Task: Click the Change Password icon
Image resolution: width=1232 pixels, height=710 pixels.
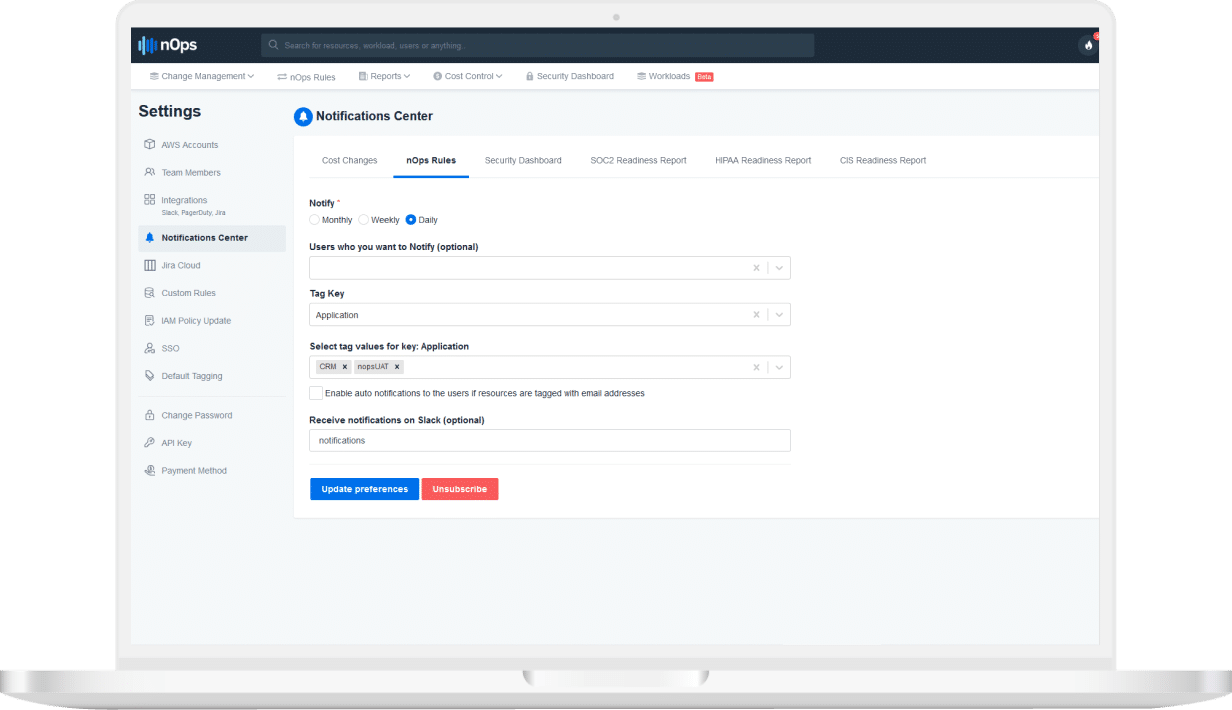Action: click(x=149, y=415)
